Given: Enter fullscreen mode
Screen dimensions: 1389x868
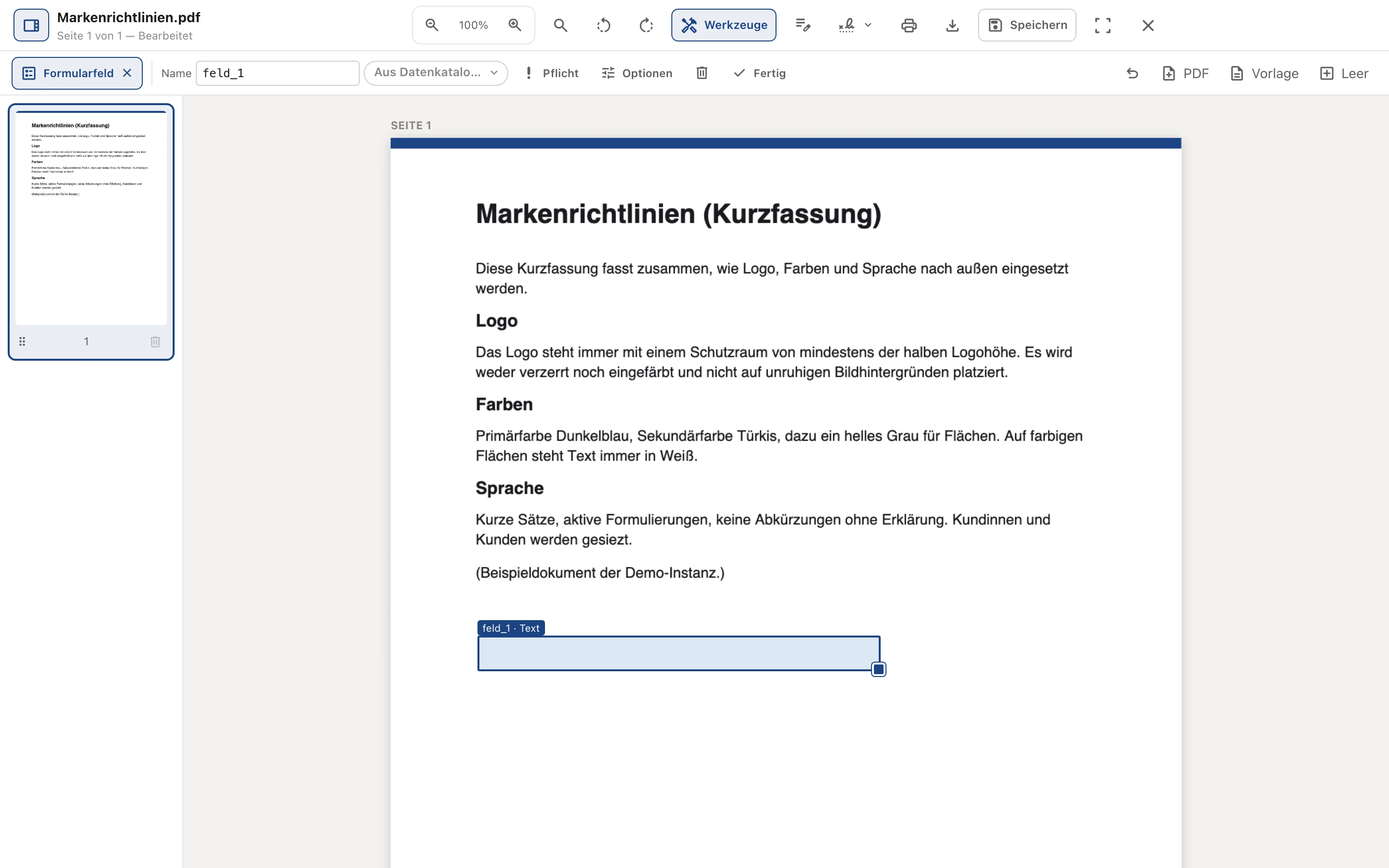Looking at the screenshot, I should click(x=1103, y=25).
